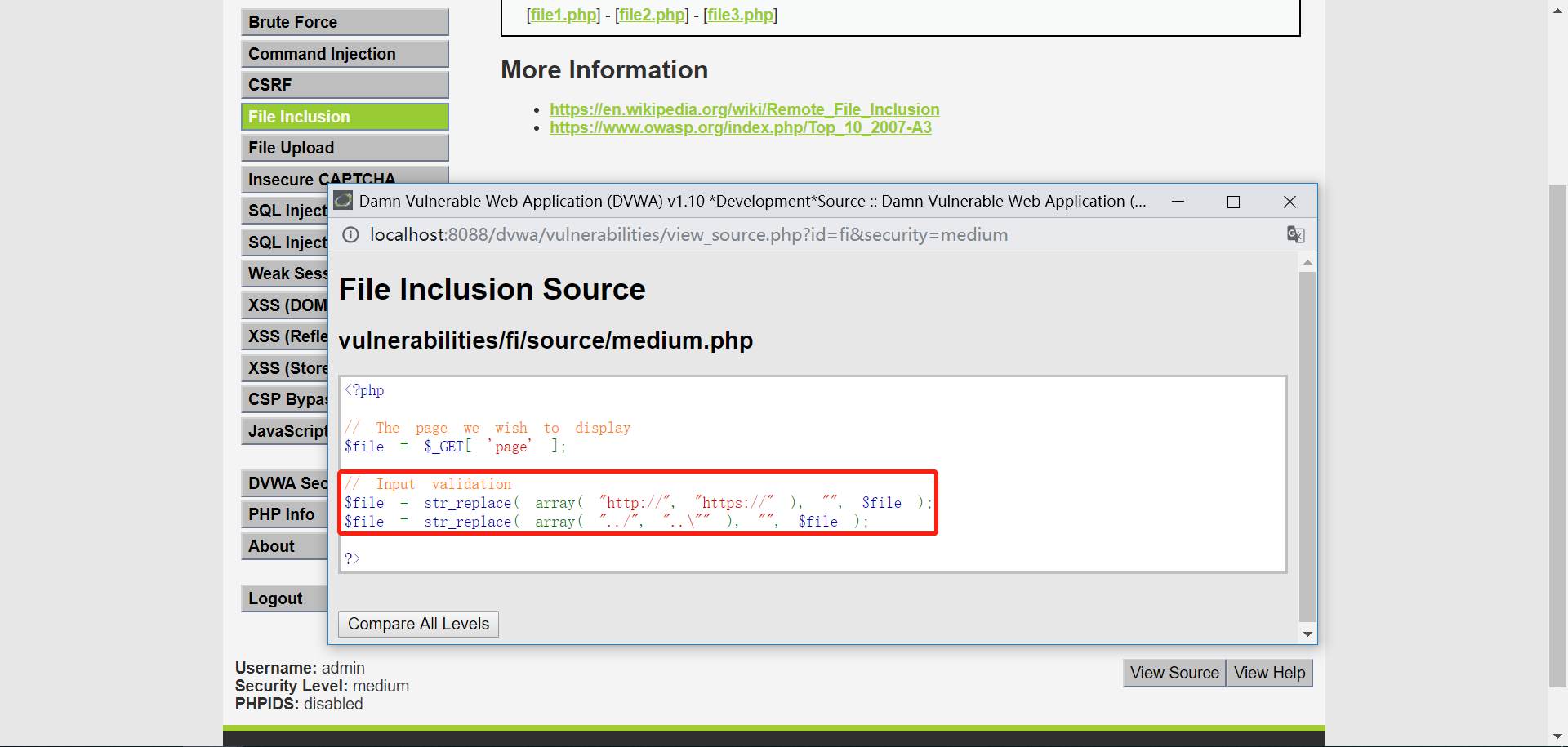Click the site info icon beside localhost URL

[350, 235]
